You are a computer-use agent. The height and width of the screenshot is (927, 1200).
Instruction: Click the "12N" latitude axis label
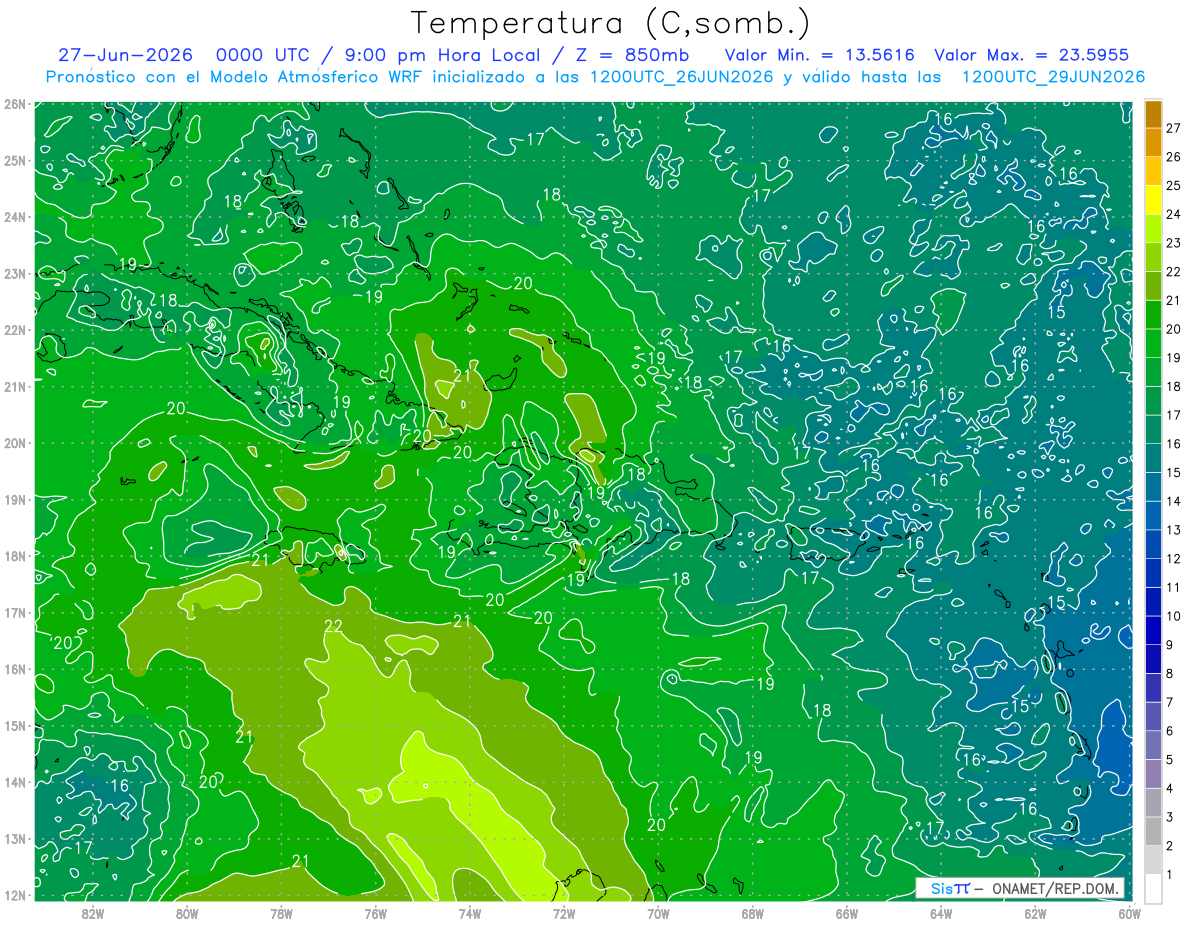14,895
